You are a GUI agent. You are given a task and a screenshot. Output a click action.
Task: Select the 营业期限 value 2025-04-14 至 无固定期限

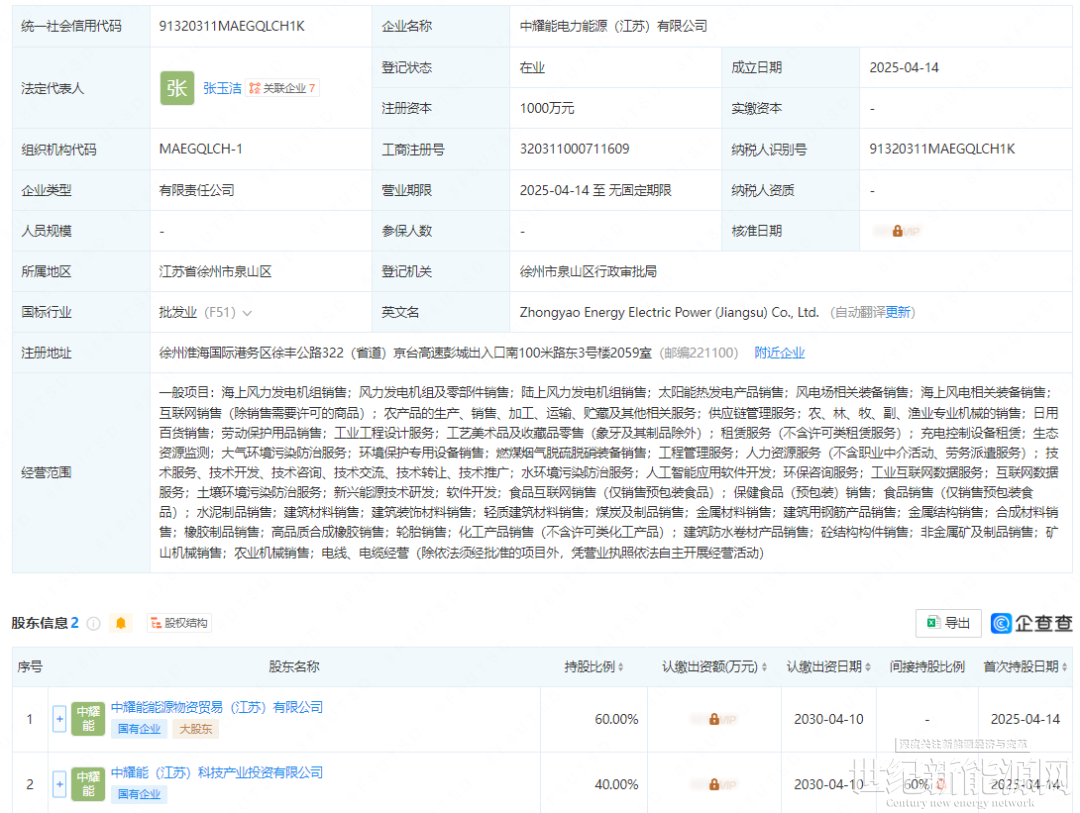point(596,190)
